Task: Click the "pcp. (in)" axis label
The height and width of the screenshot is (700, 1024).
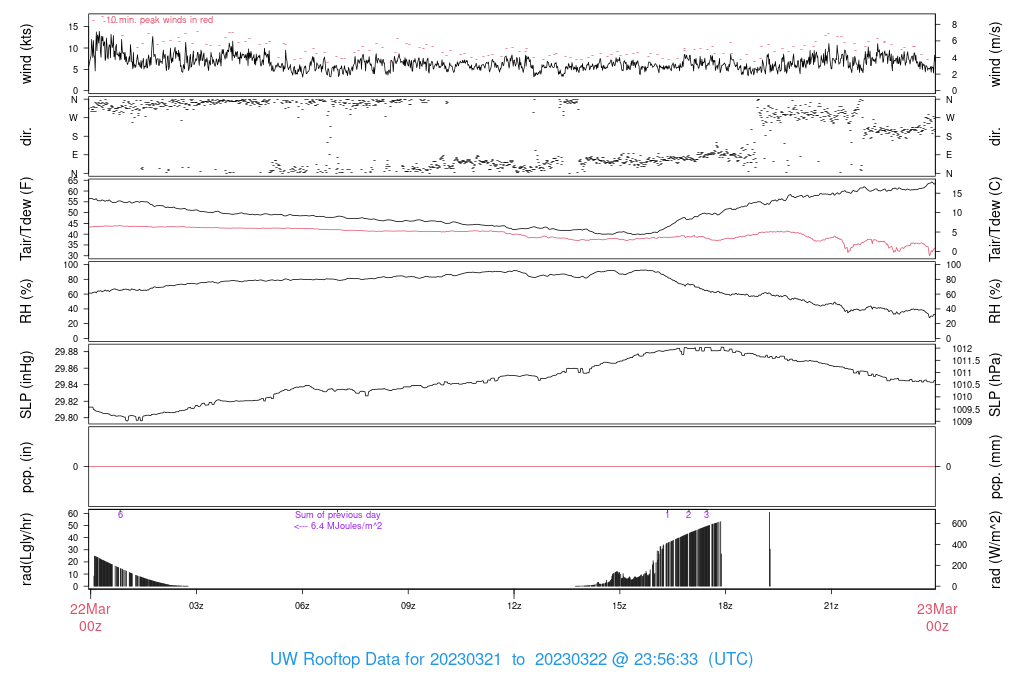Action: pyautogui.click(x=25, y=467)
